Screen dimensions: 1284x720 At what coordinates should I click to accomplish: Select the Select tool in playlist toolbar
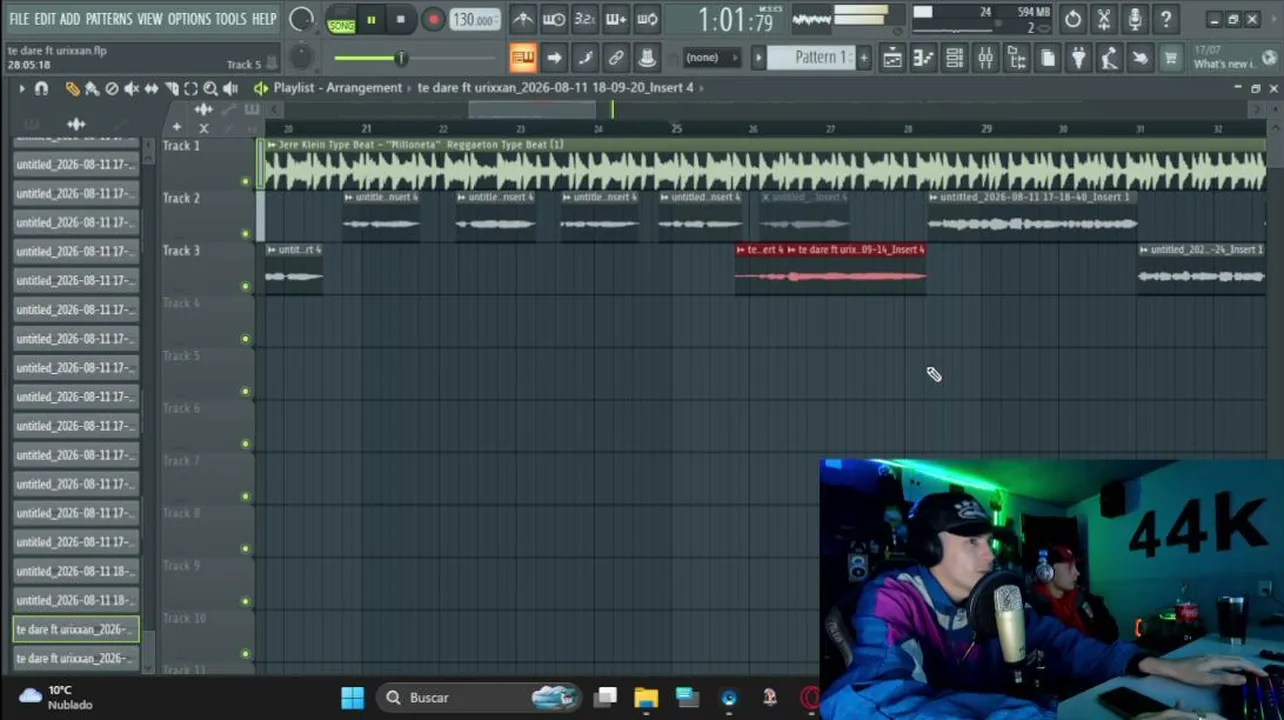pos(190,89)
